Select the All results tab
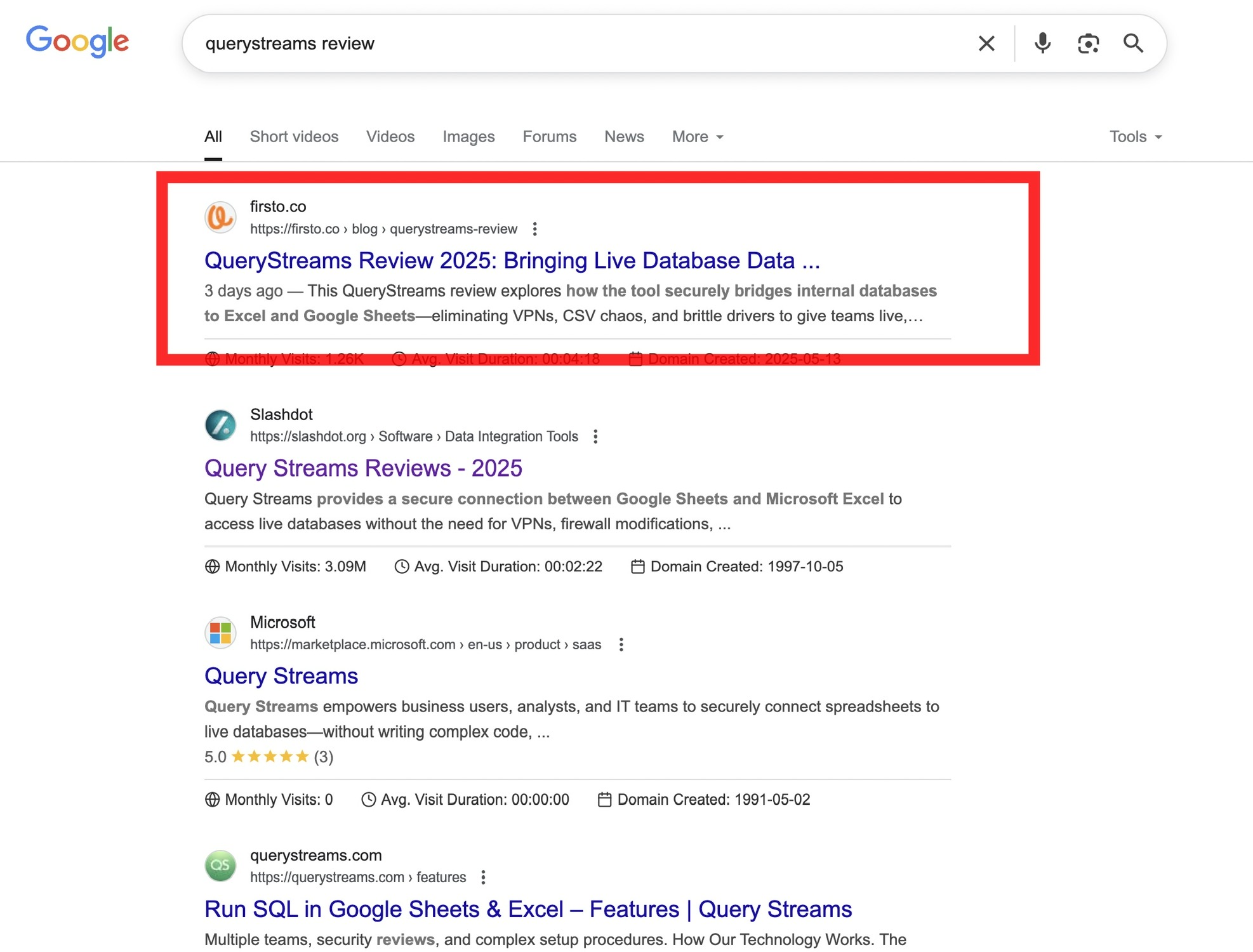The width and height of the screenshot is (1253, 952). tap(213, 136)
